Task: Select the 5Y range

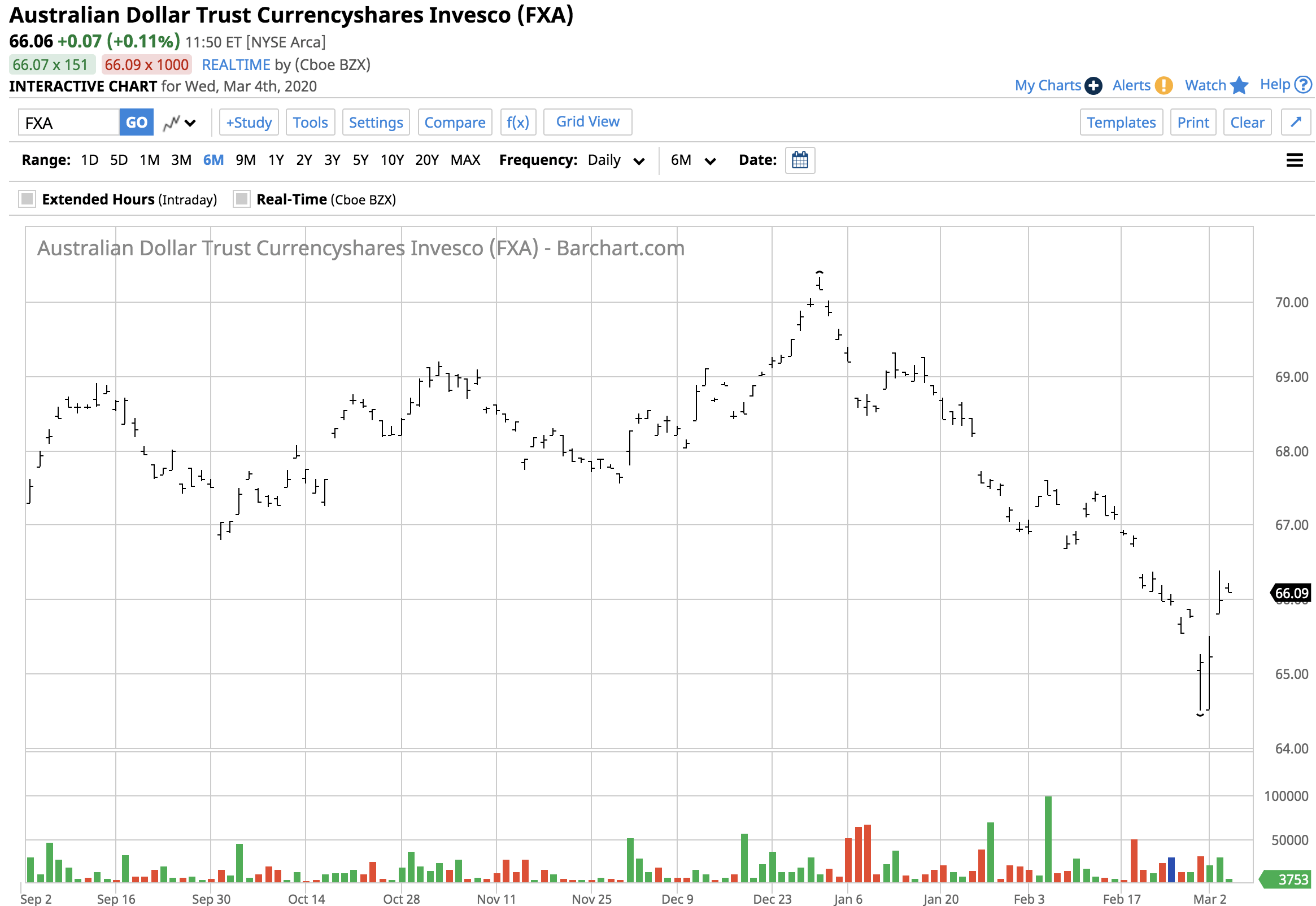Action: (x=360, y=160)
